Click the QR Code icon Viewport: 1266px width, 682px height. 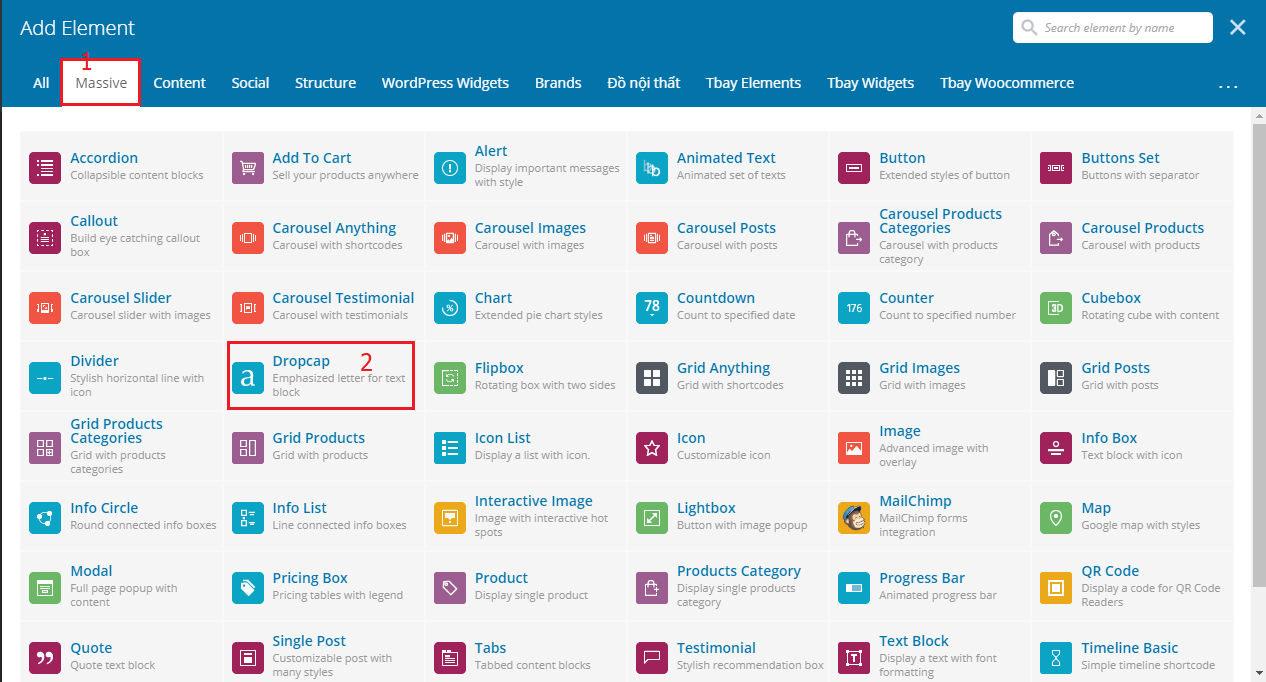pos(1056,587)
